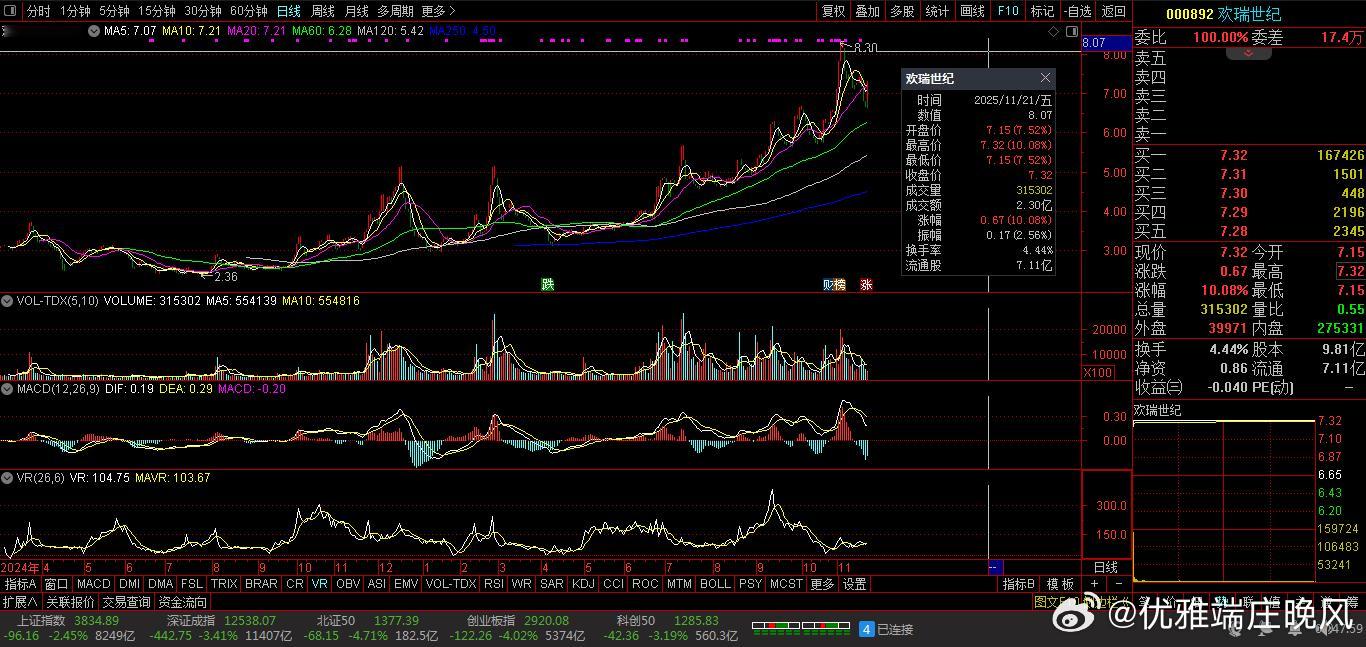Select the KDJ indicator tab

[583, 584]
